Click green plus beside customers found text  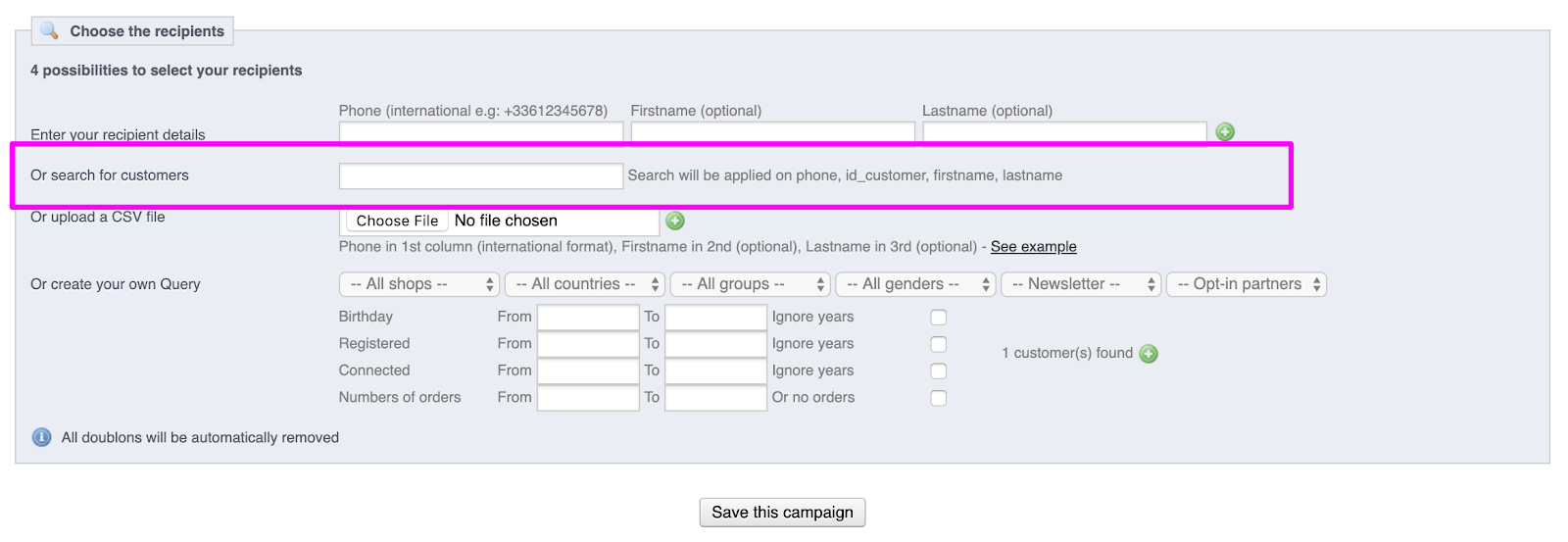pos(1149,354)
